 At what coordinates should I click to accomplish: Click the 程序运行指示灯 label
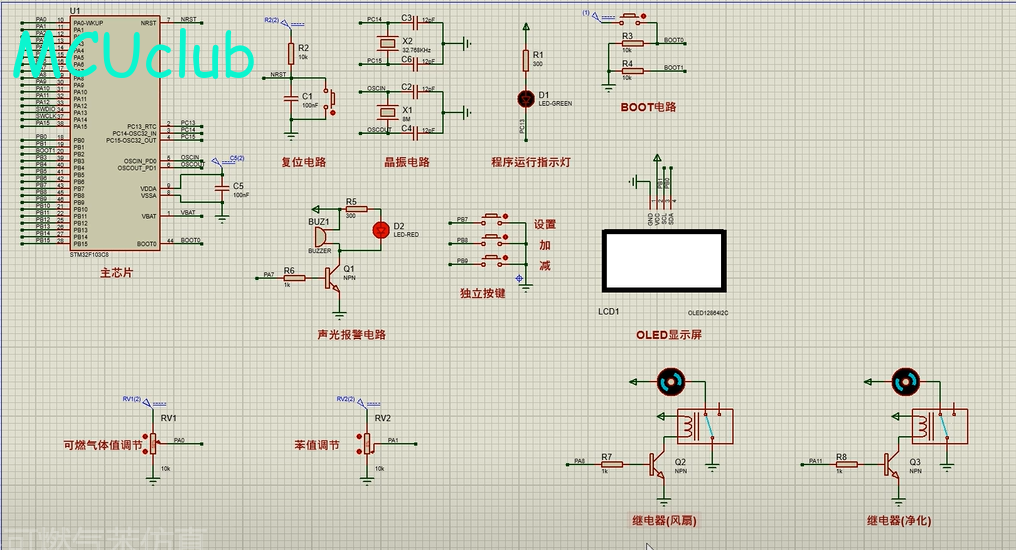coord(531,162)
